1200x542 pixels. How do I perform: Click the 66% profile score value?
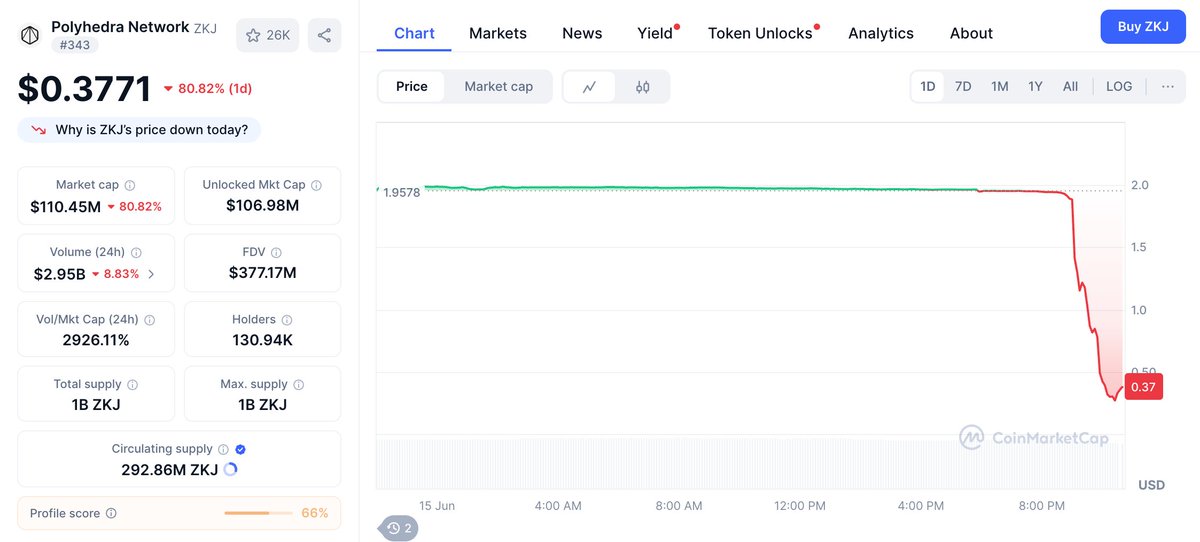pyautogui.click(x=315, y=513)
